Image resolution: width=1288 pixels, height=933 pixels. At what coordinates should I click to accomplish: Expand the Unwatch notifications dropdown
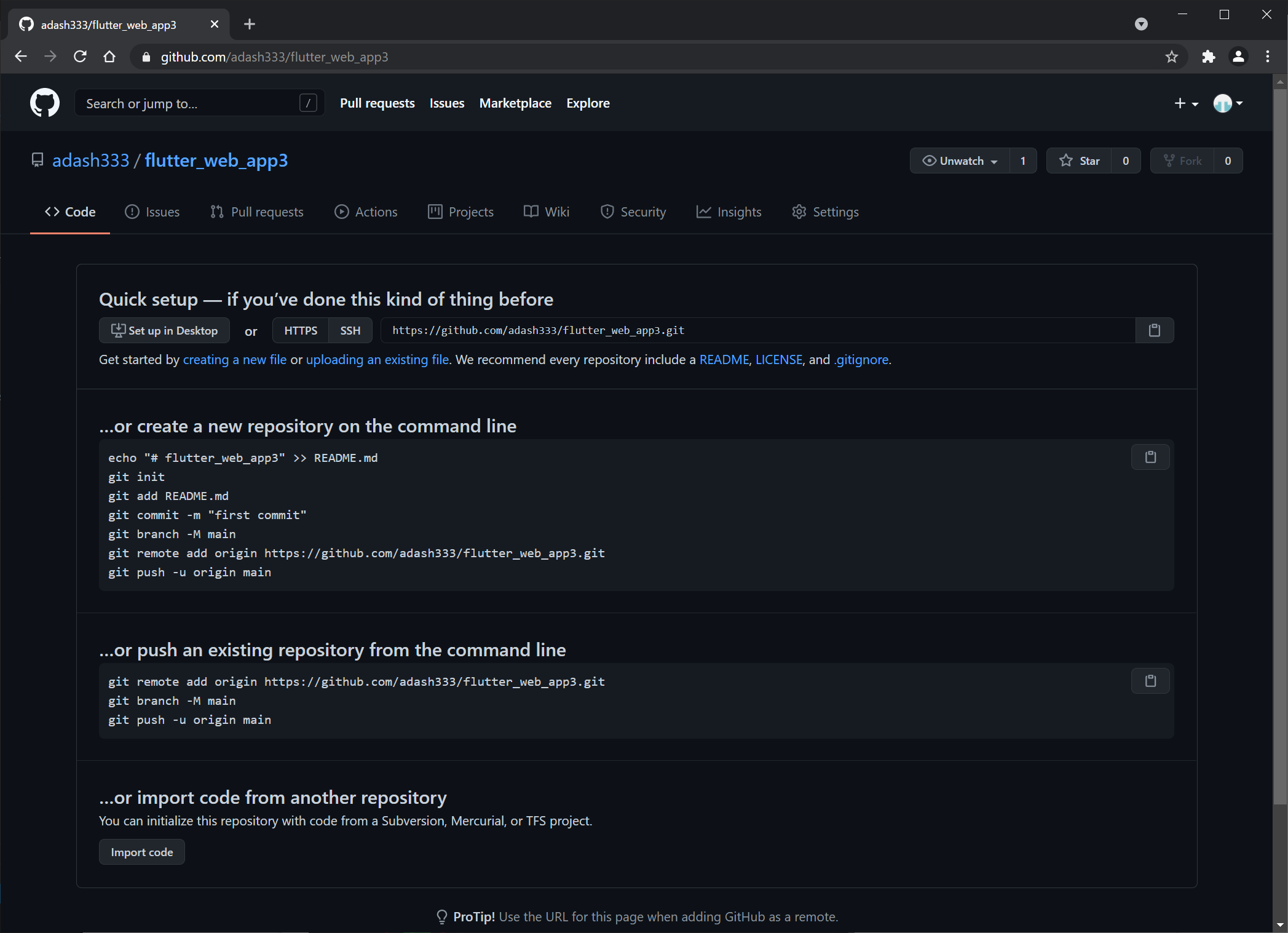[x=960, y=161]
